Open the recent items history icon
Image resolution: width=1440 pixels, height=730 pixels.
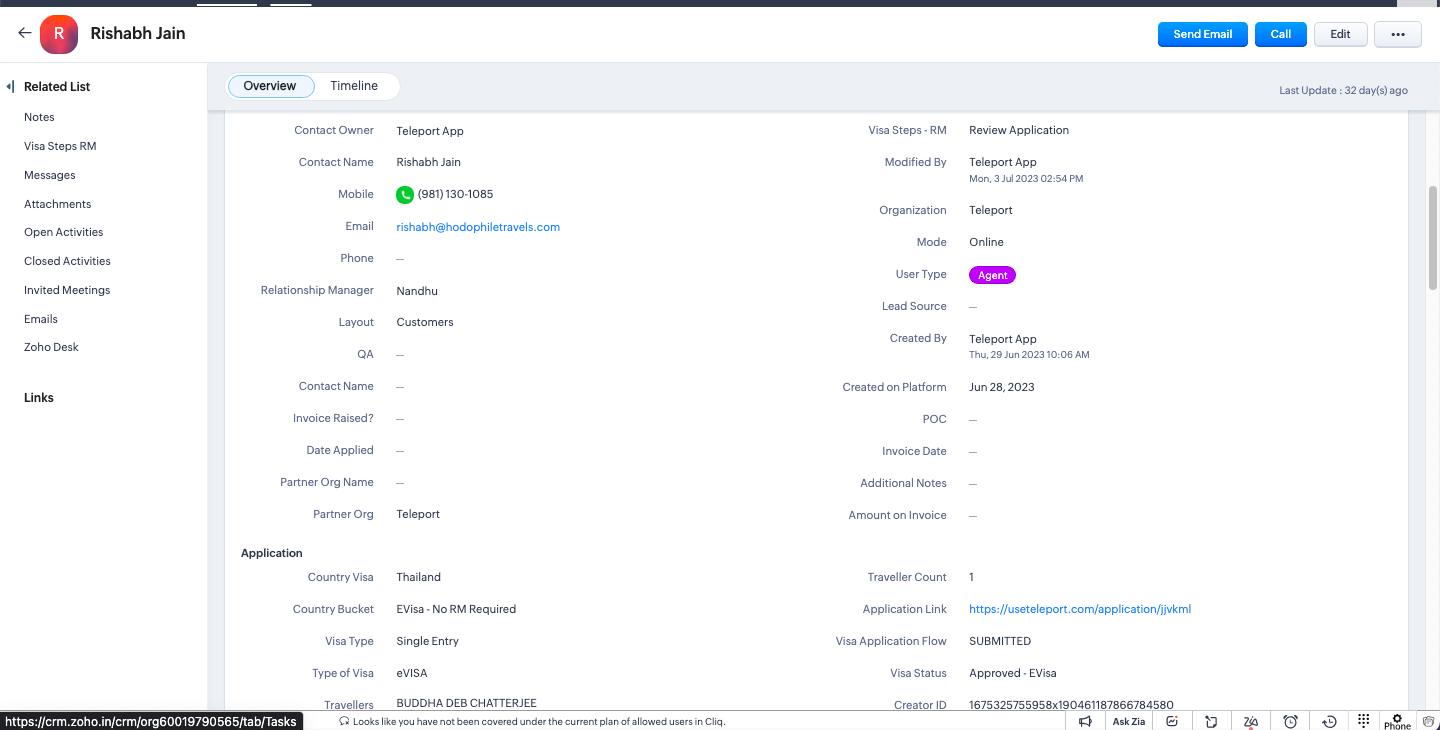[x=1329, y=721]
